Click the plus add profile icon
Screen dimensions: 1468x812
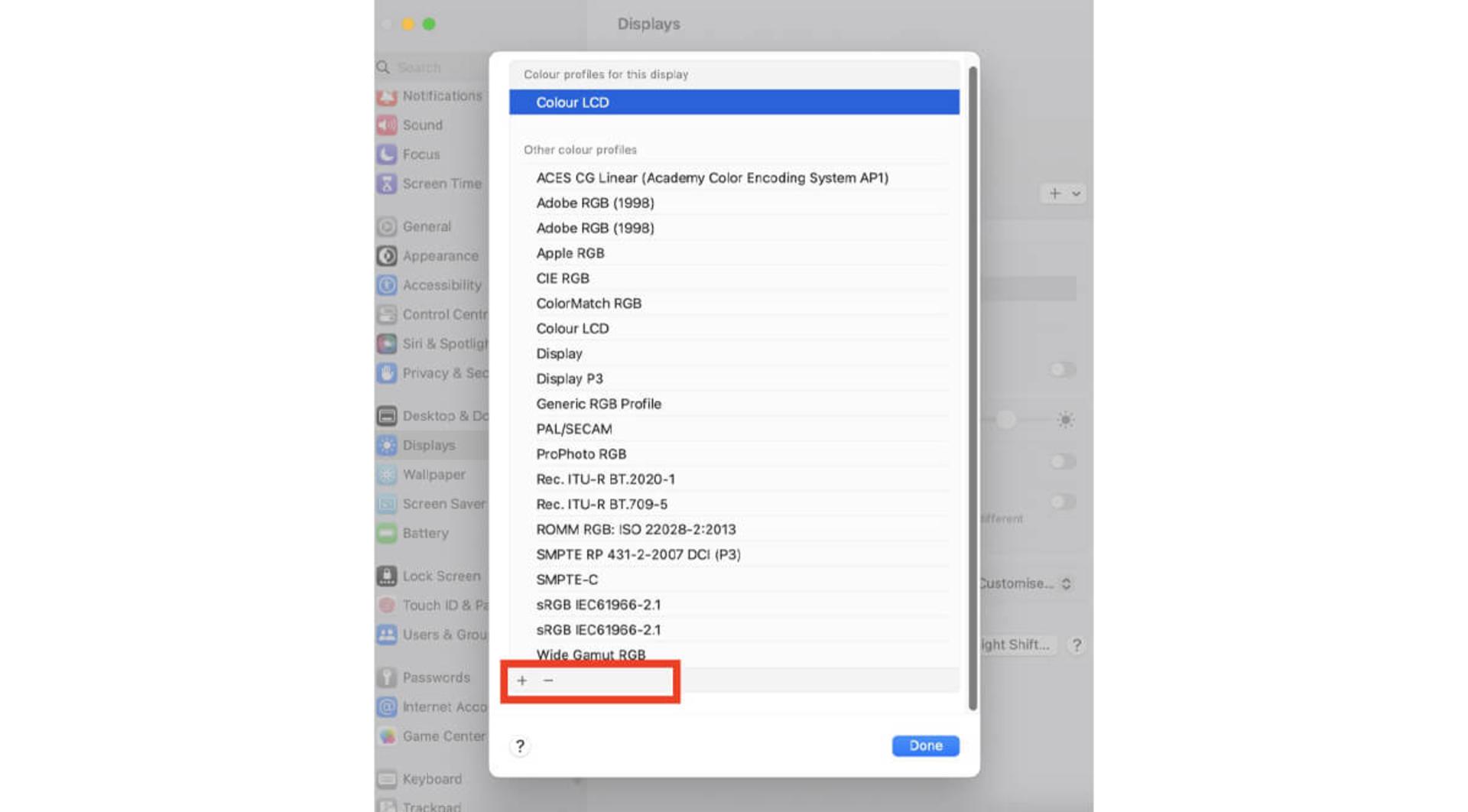pos(521,680)
